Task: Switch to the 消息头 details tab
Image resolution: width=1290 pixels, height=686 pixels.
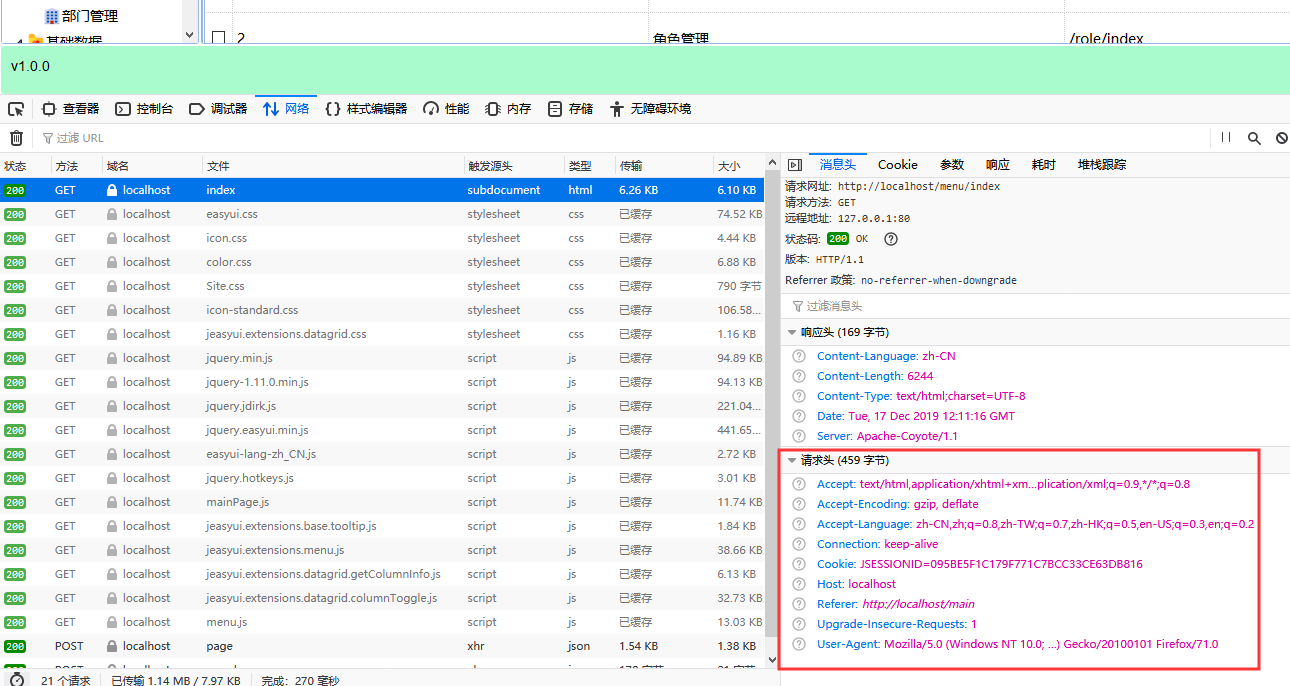Action: 837,165
